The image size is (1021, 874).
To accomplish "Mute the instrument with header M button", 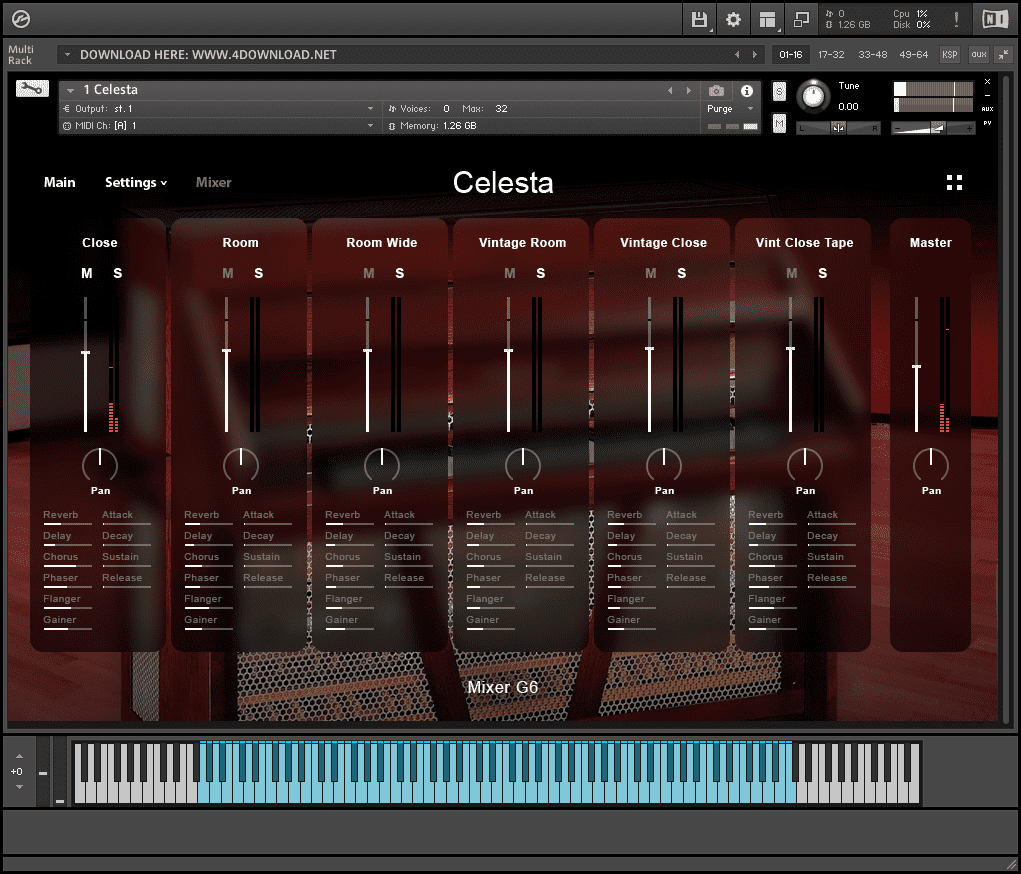I will click(779, 122).
